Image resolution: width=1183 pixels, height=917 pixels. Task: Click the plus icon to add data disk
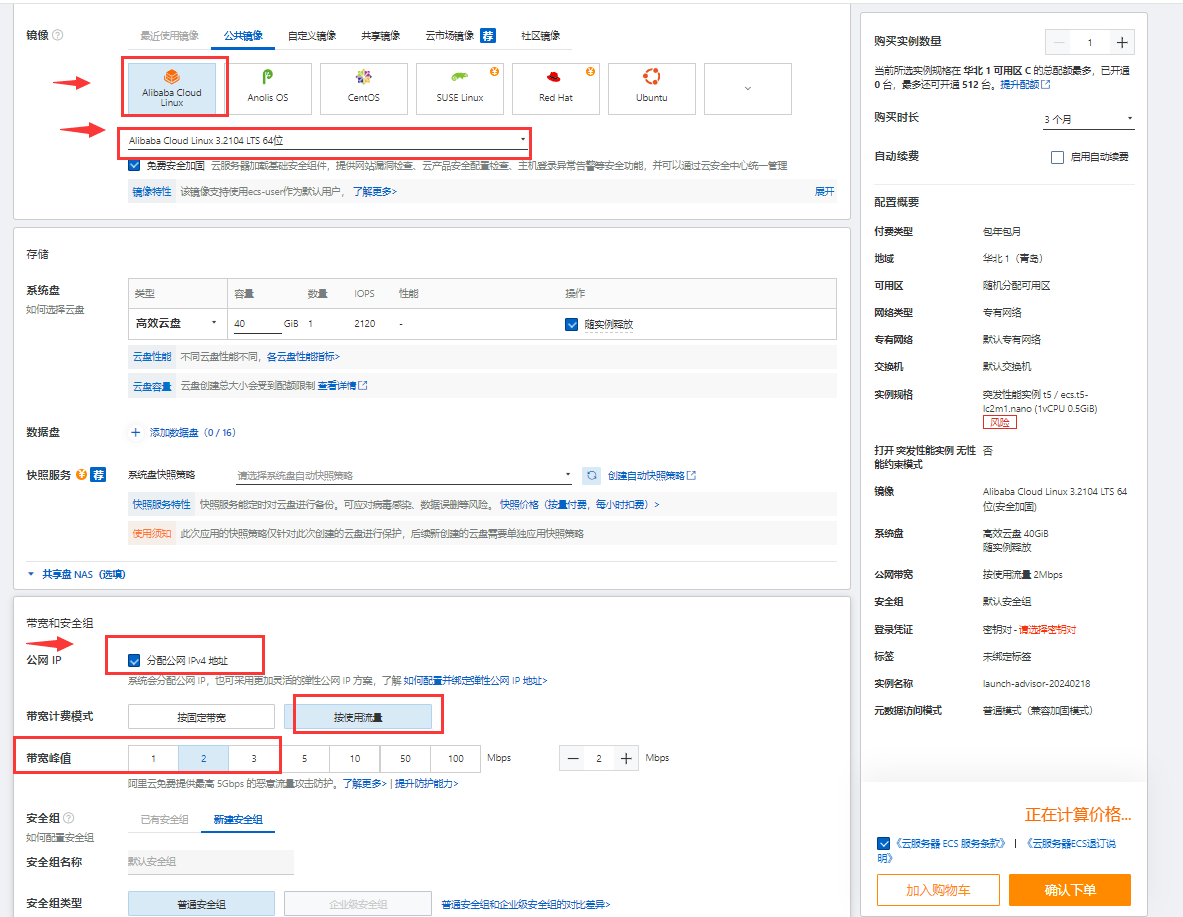coord(136,433)
